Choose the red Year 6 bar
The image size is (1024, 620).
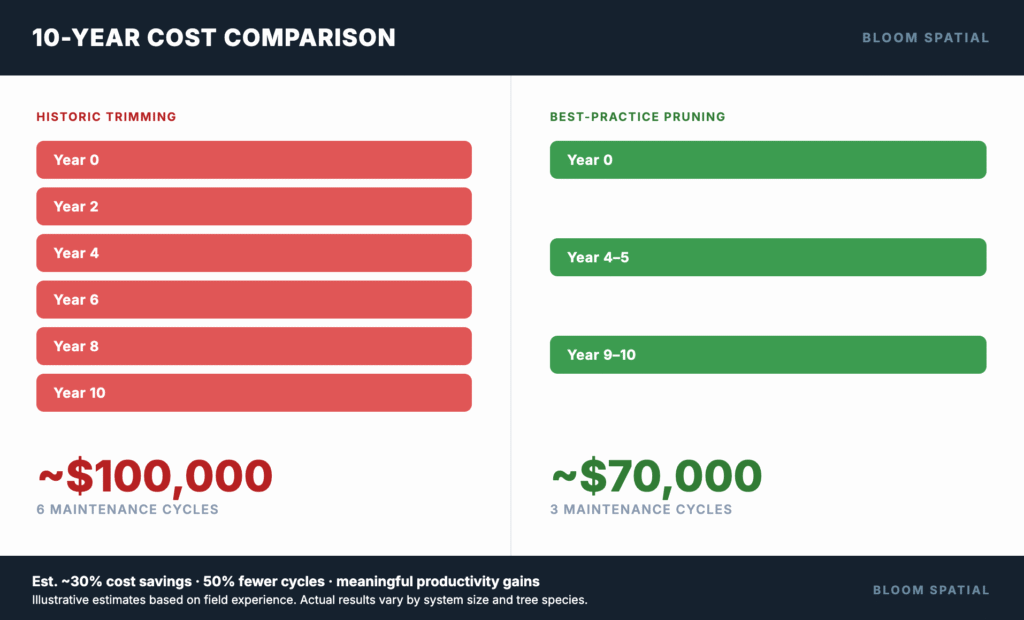(254, 299)
